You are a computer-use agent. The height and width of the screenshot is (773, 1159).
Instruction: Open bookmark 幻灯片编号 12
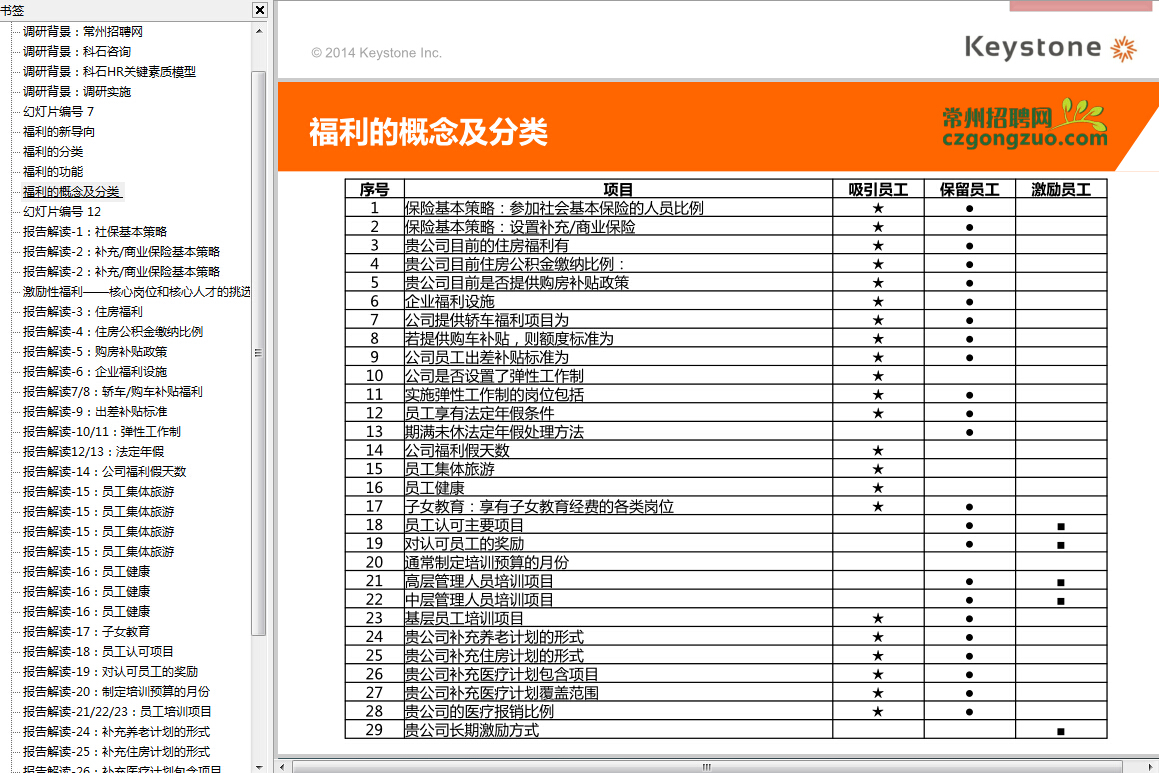pyautogui.click(x=62, y=211)
